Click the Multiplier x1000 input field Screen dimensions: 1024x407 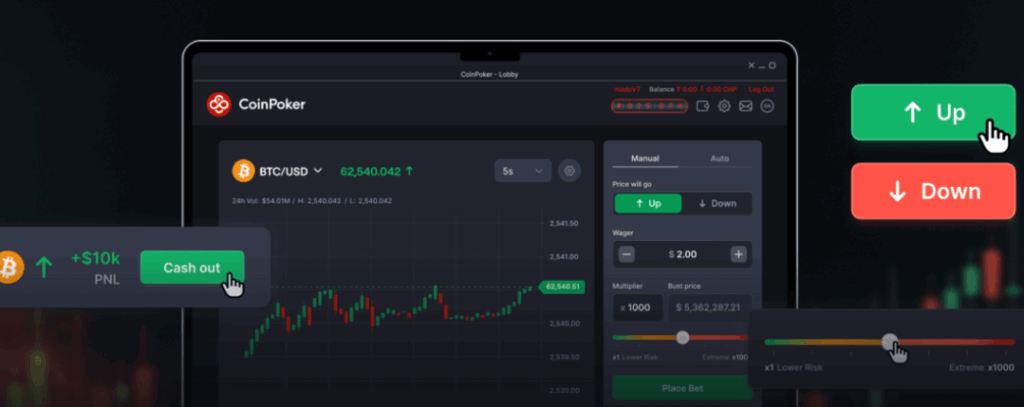pyautogui.click(x=638, y=308)
